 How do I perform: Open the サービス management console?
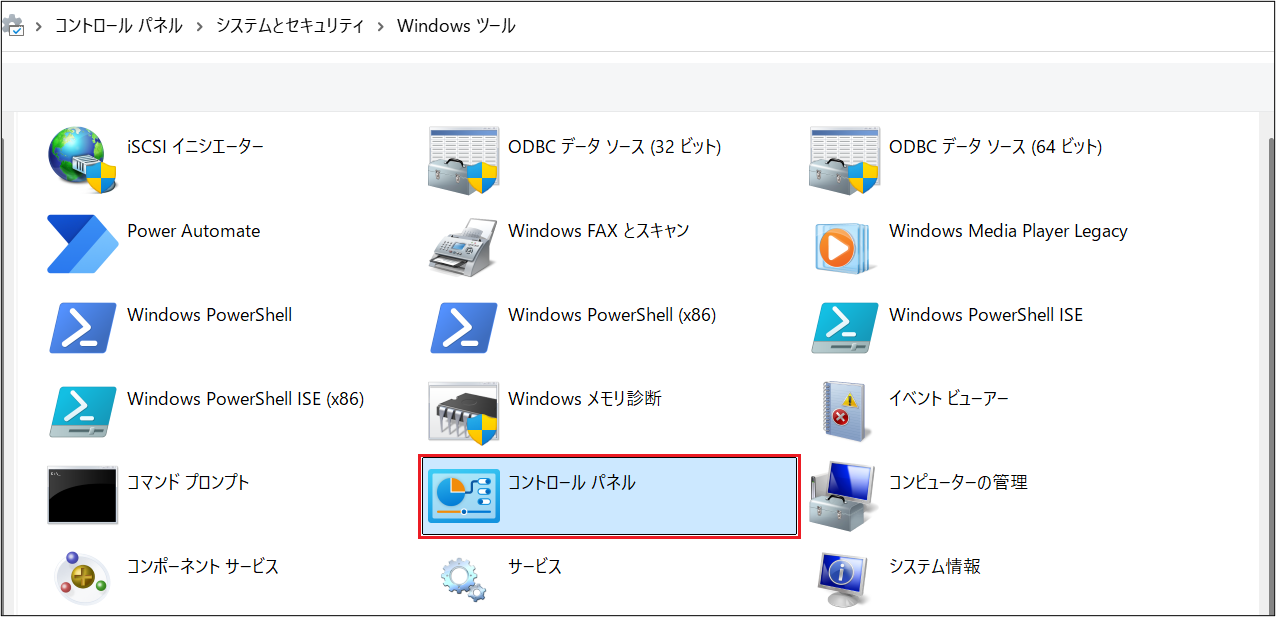pos(535,566)
